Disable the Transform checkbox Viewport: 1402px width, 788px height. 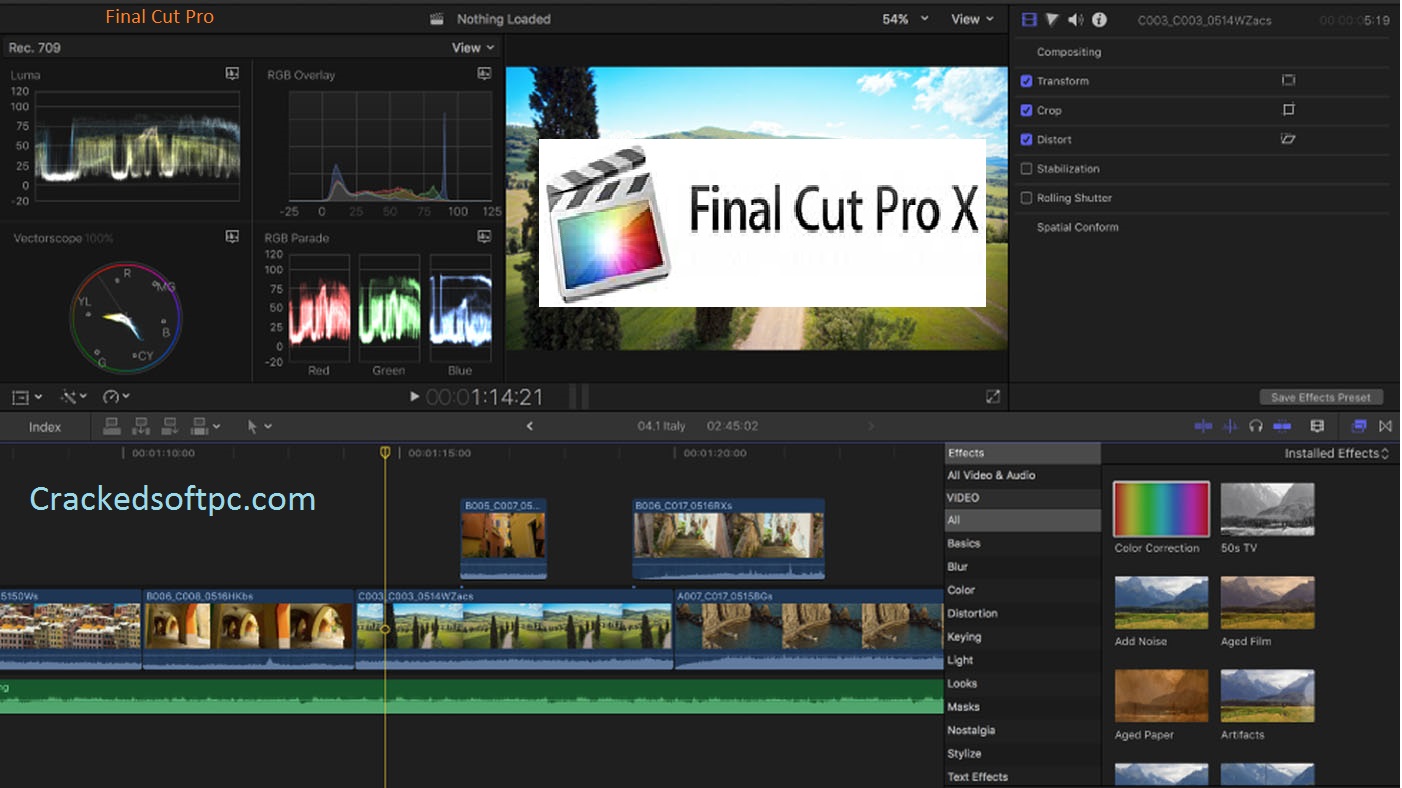point(1026,81)
